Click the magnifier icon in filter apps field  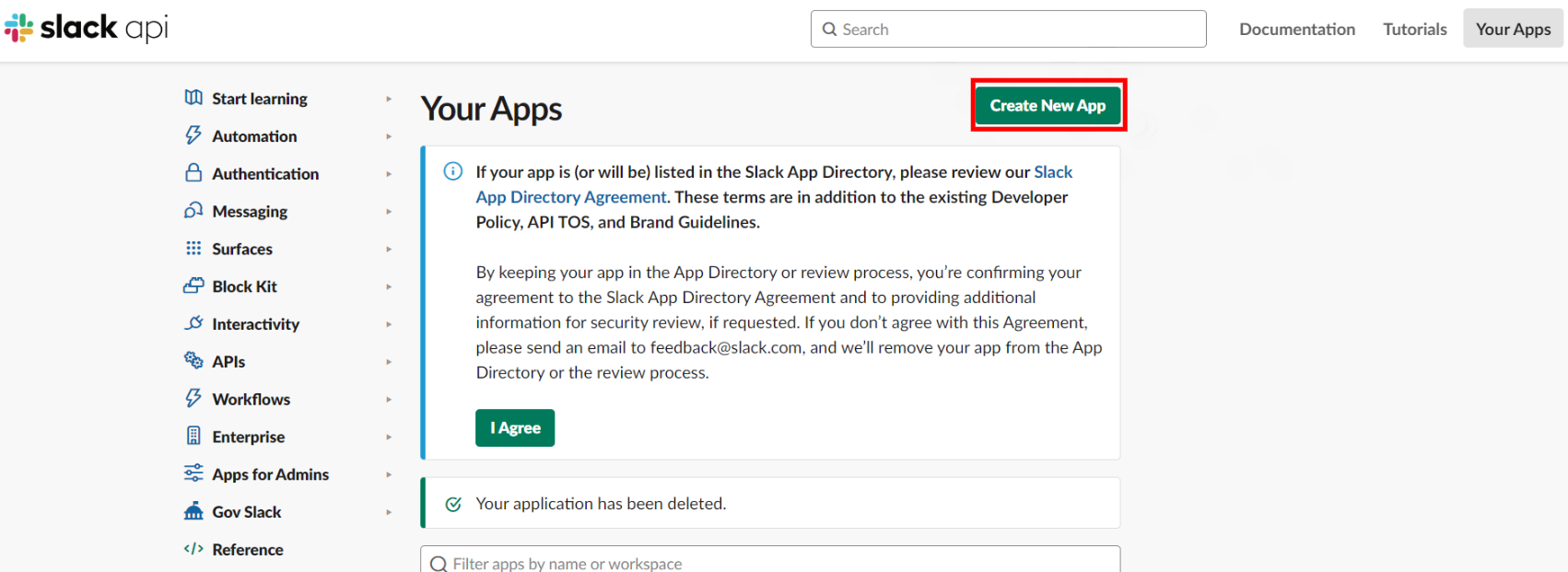coord(439,564)
